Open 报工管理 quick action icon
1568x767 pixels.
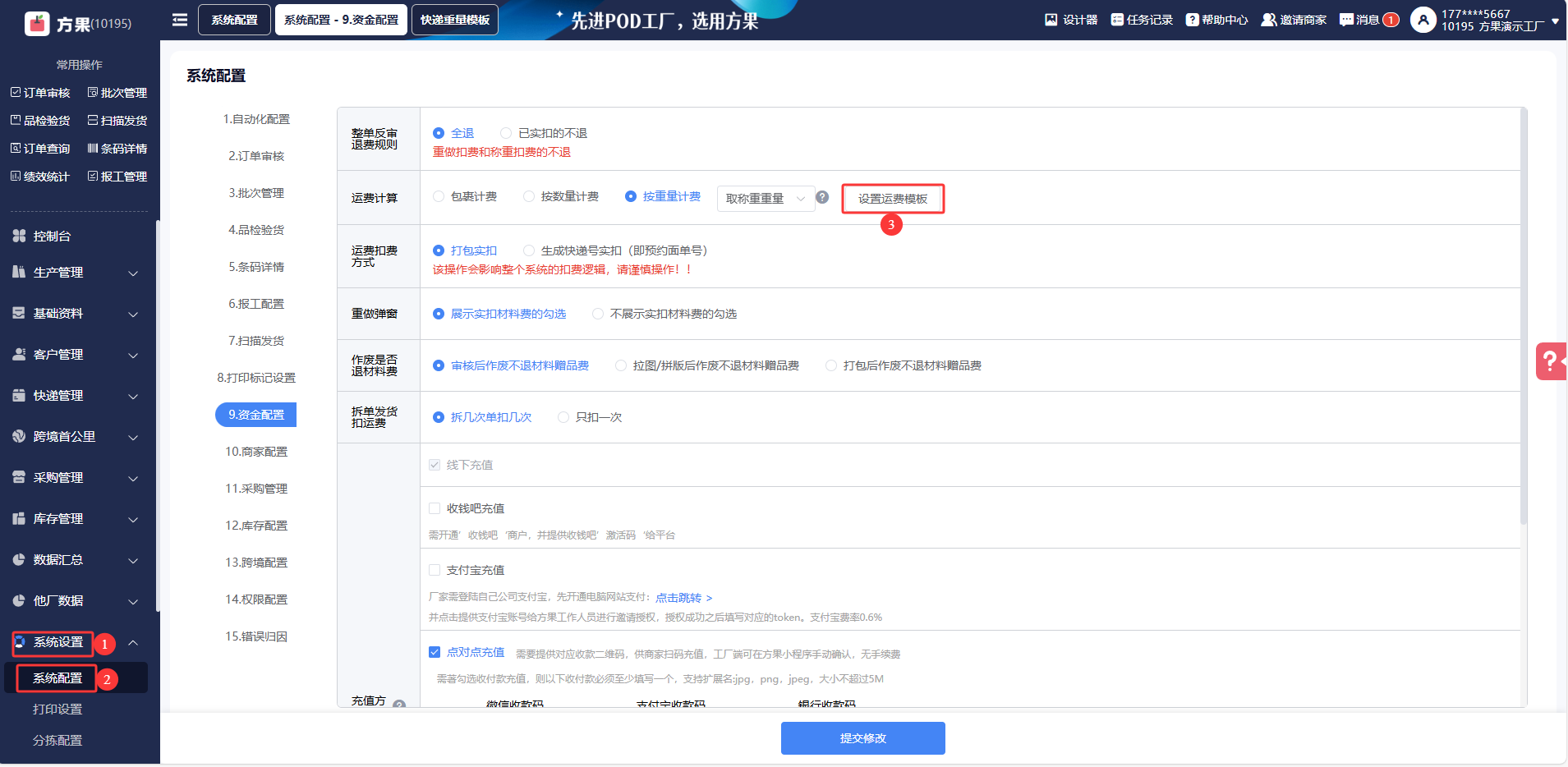coord(93,177)
